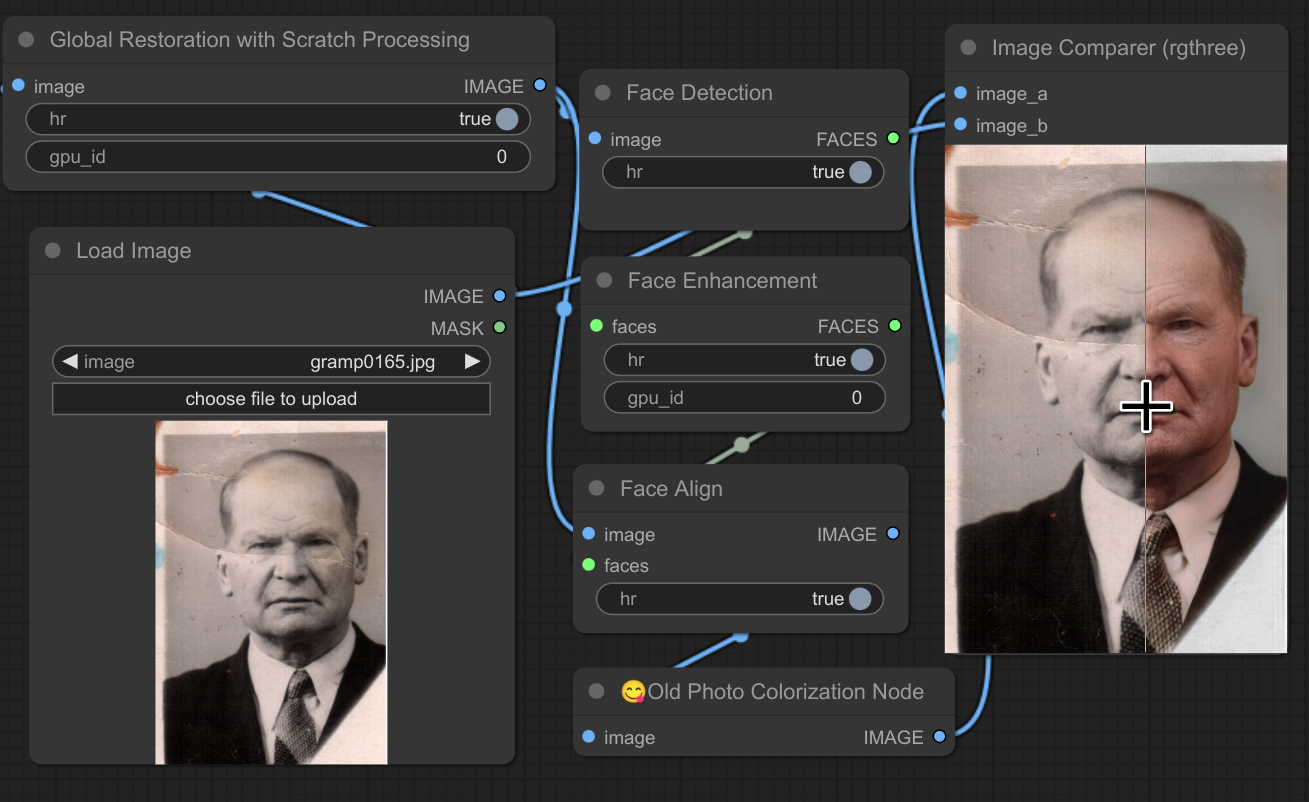Viewport: 1309px width, 802px height.
Task: Click the Global Restoration gpu_id value field
Action: coord(277,157)
